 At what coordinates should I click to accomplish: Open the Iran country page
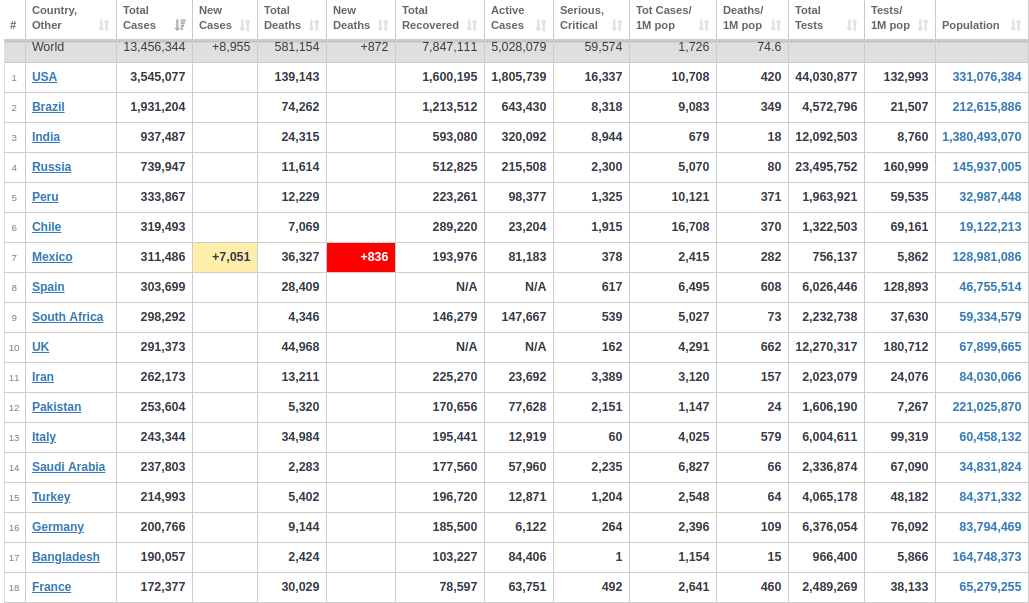[x=43, y=377]
